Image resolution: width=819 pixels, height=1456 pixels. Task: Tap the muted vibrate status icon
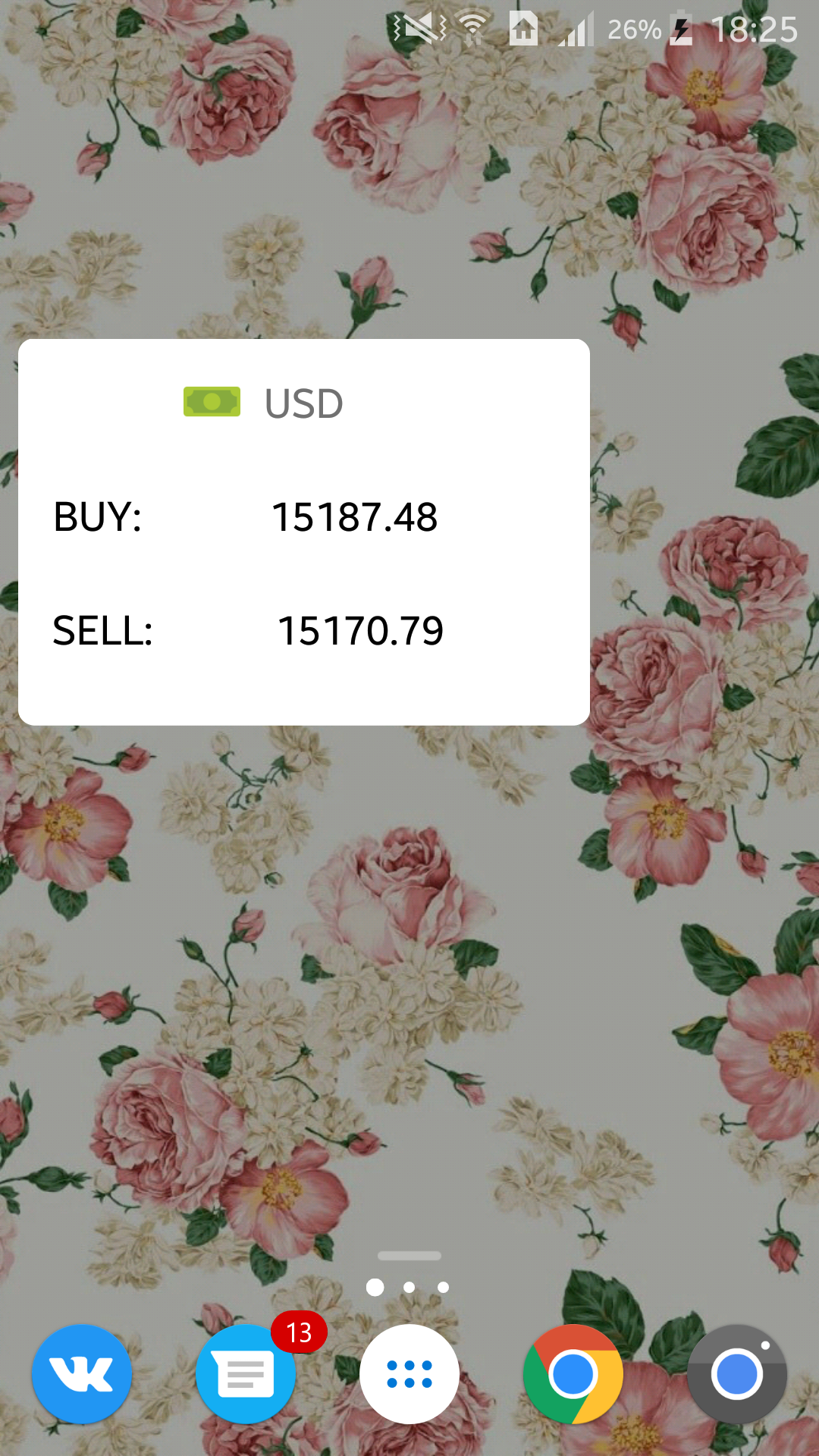coord(420,29)
